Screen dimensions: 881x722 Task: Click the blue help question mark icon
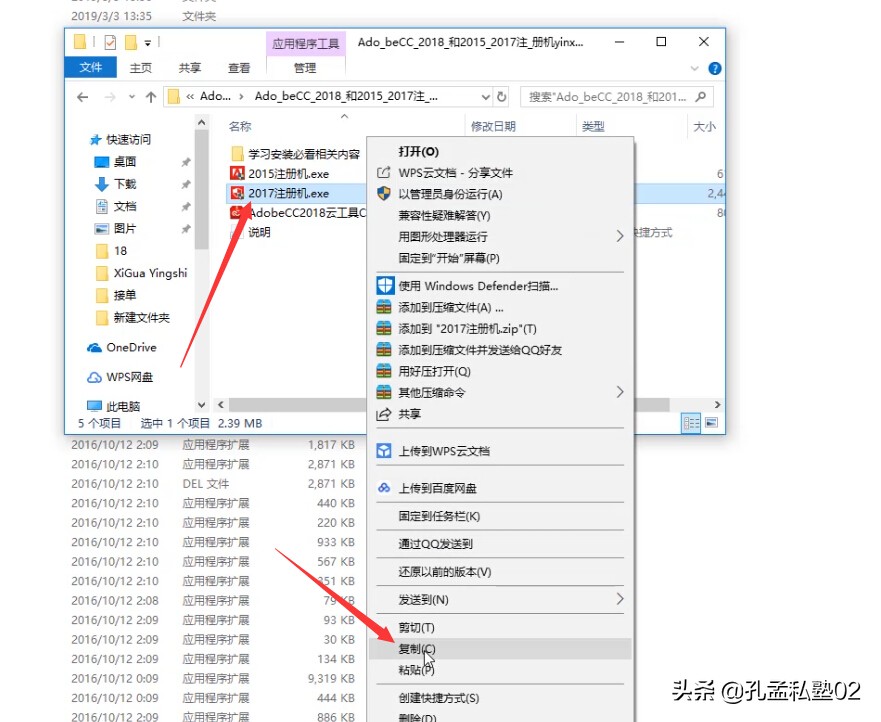coord(717,67)
